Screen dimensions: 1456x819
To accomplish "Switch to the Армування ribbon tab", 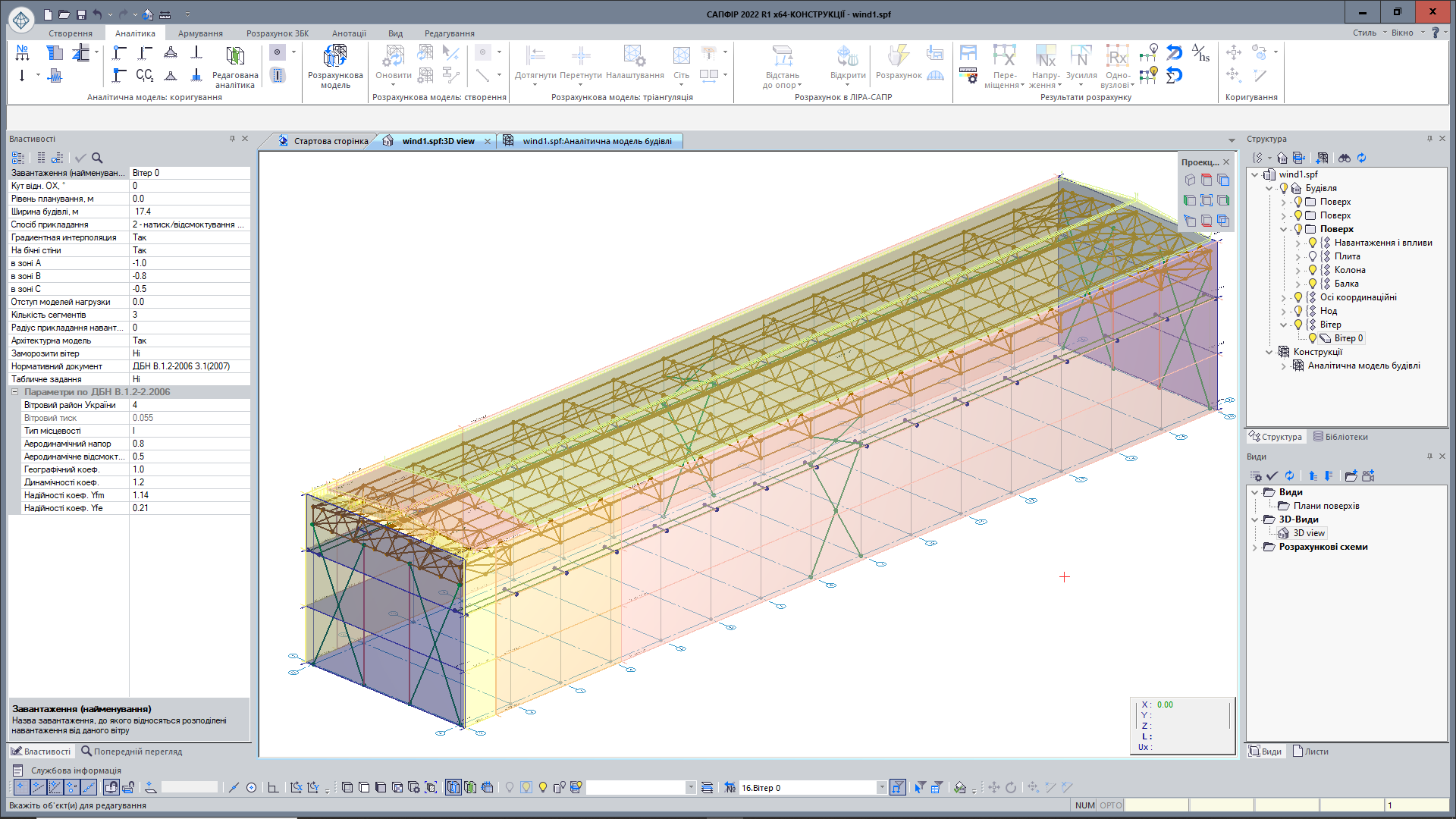I will point(201,33).
